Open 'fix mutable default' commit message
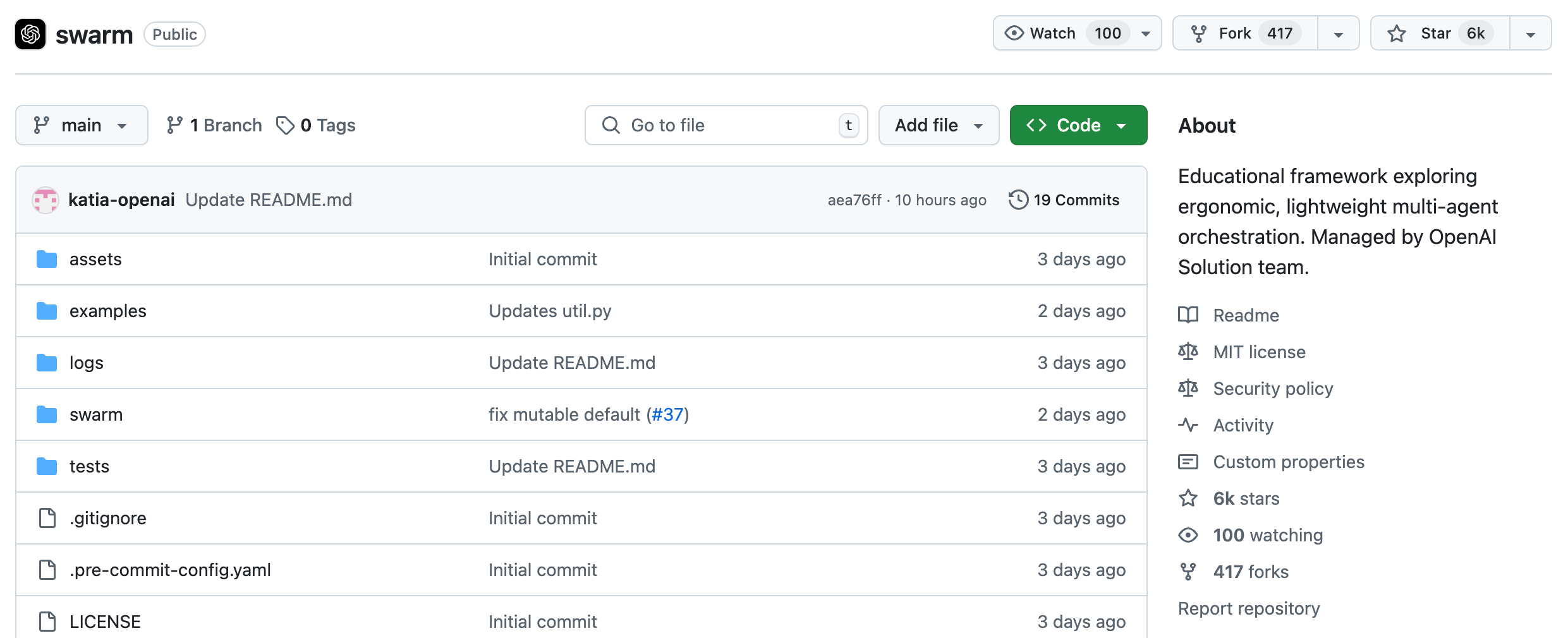The height and width of the screenshot is (638, 1568). pyautogui.click(x=564, y=414)
